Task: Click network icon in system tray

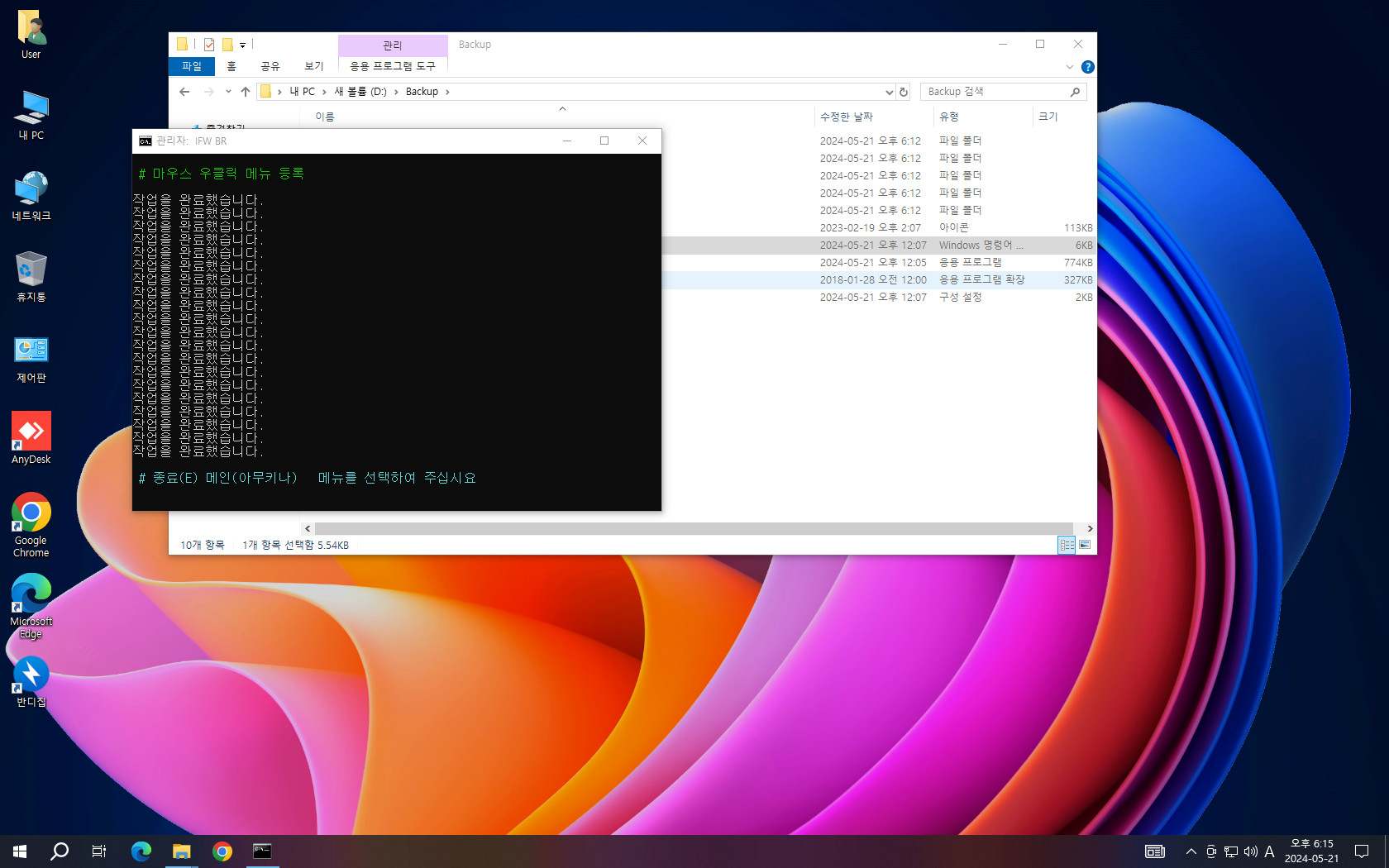Action: (x=1231, y=851)
